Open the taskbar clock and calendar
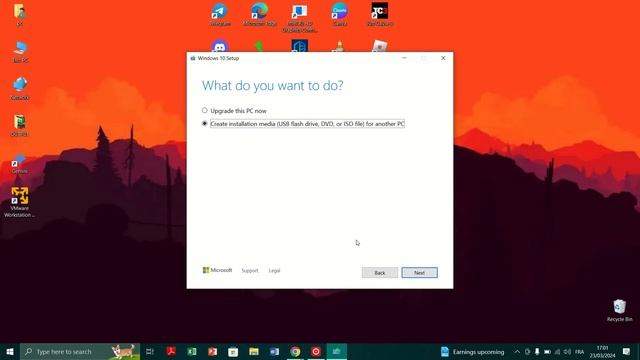The height and width of the screenshot is (360, 640). [602, 351]
